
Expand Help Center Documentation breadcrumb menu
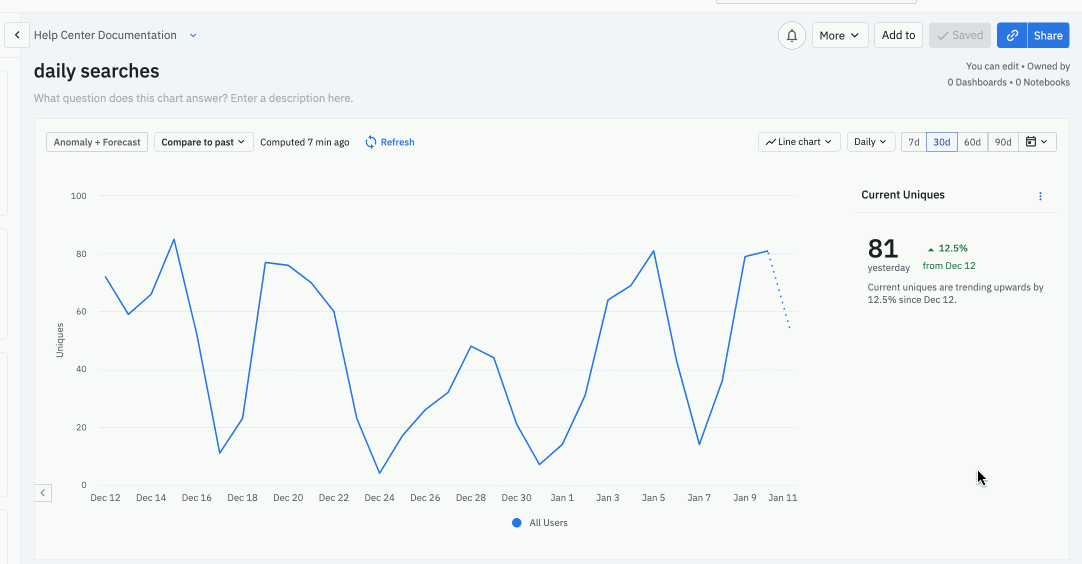click(193, 35)
